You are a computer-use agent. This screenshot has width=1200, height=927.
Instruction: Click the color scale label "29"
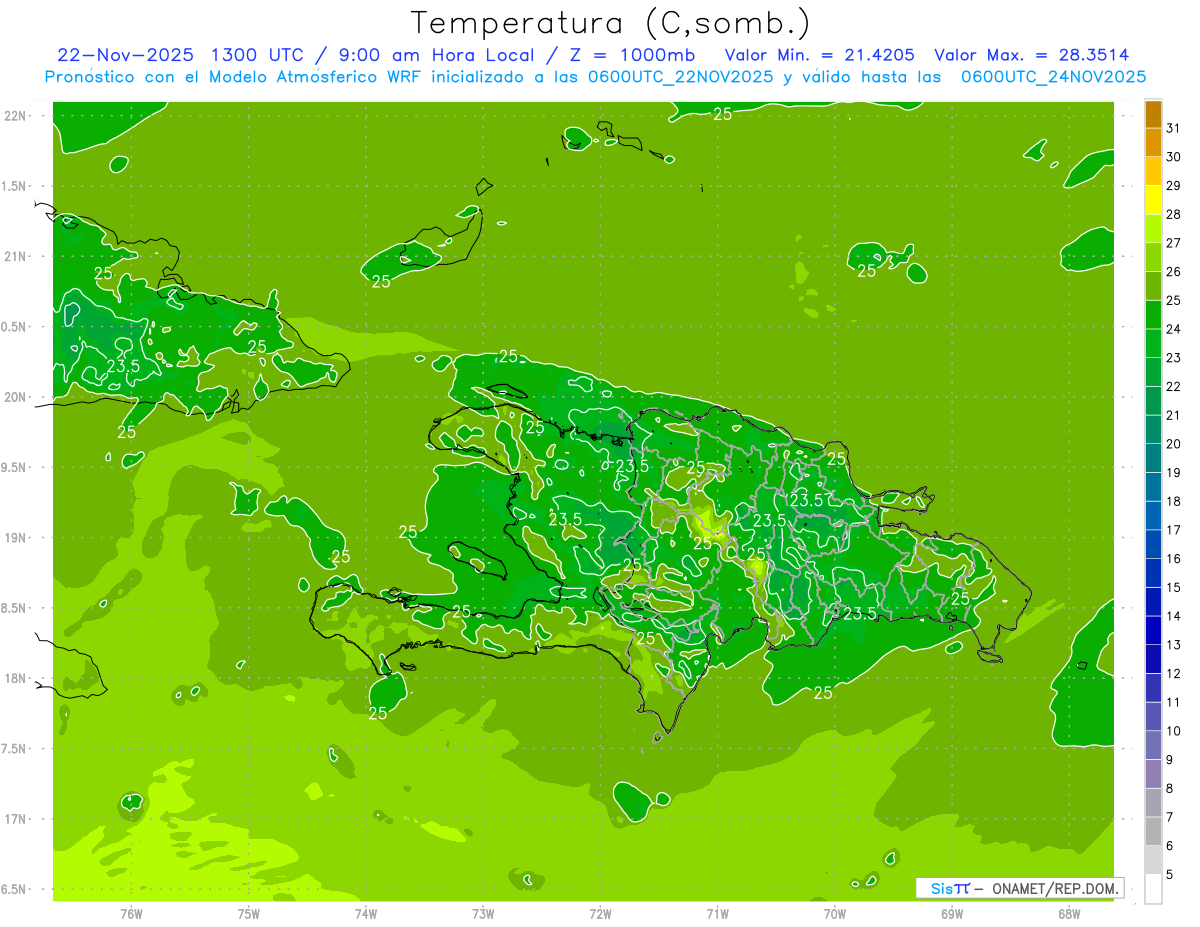pyautogui.click(x=1174, y=186)
